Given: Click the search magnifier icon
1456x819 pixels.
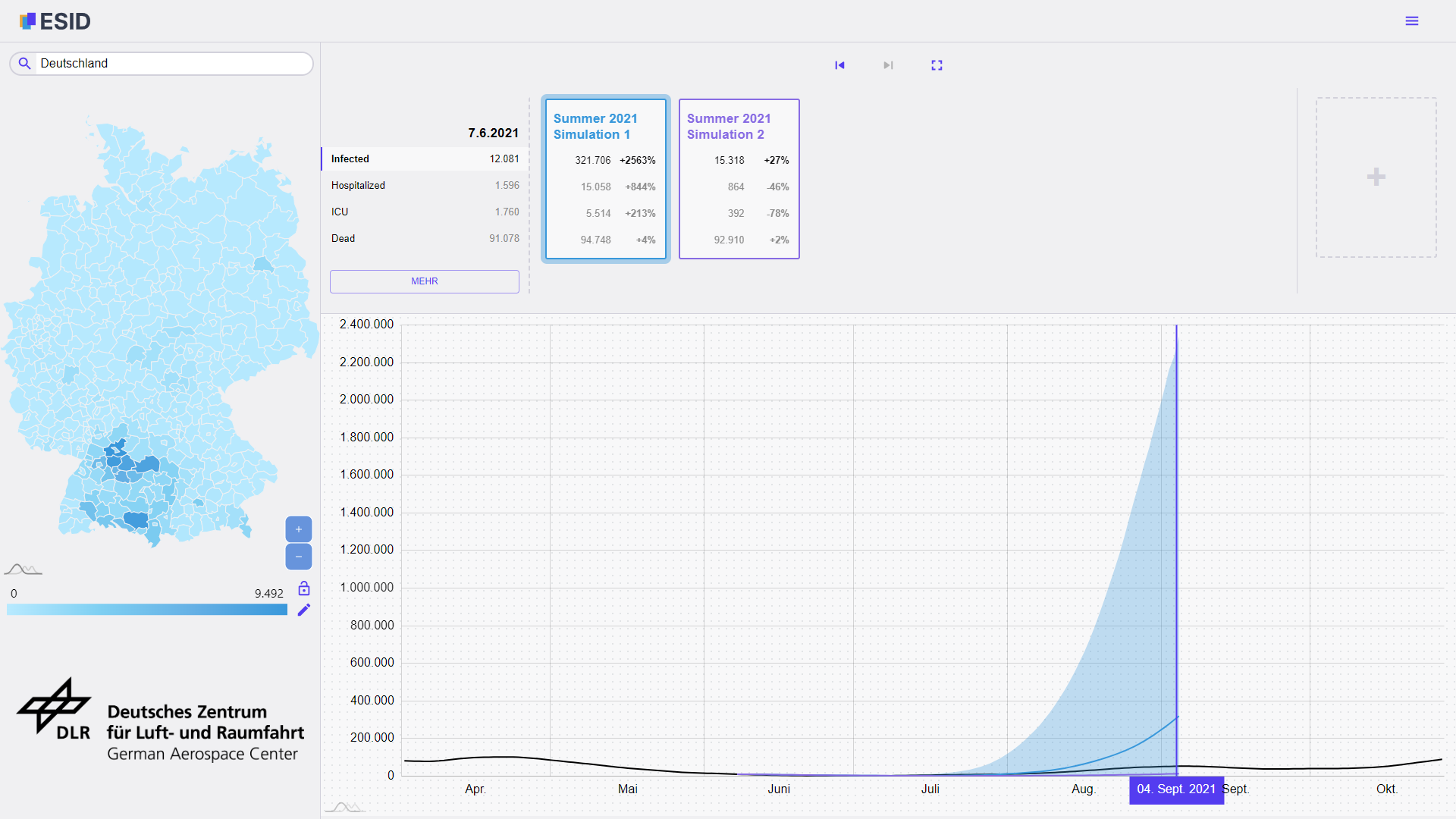Looking at the screenshot, I should pos(25,64).
